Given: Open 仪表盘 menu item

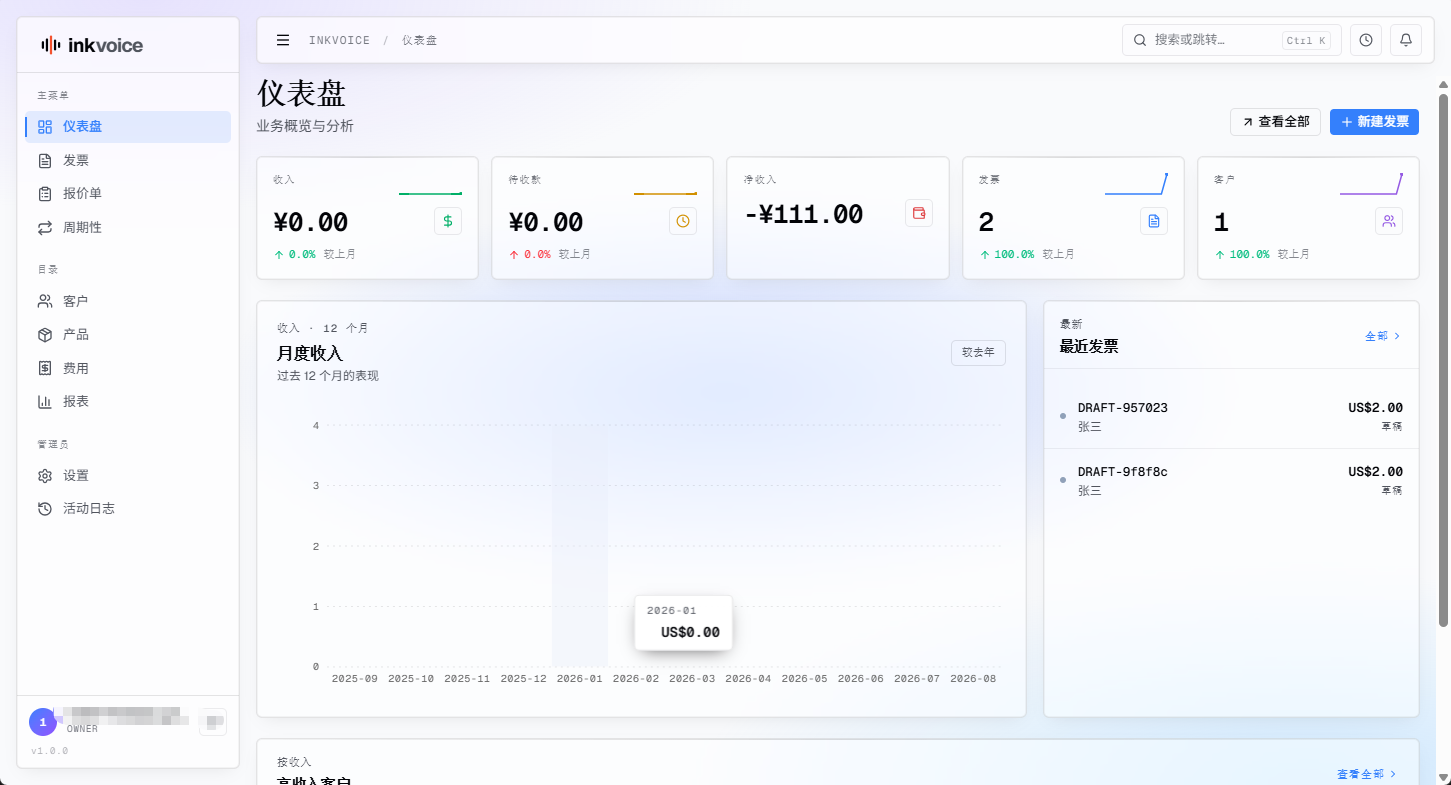Looking at the screenshot, I should click(128, 127).
